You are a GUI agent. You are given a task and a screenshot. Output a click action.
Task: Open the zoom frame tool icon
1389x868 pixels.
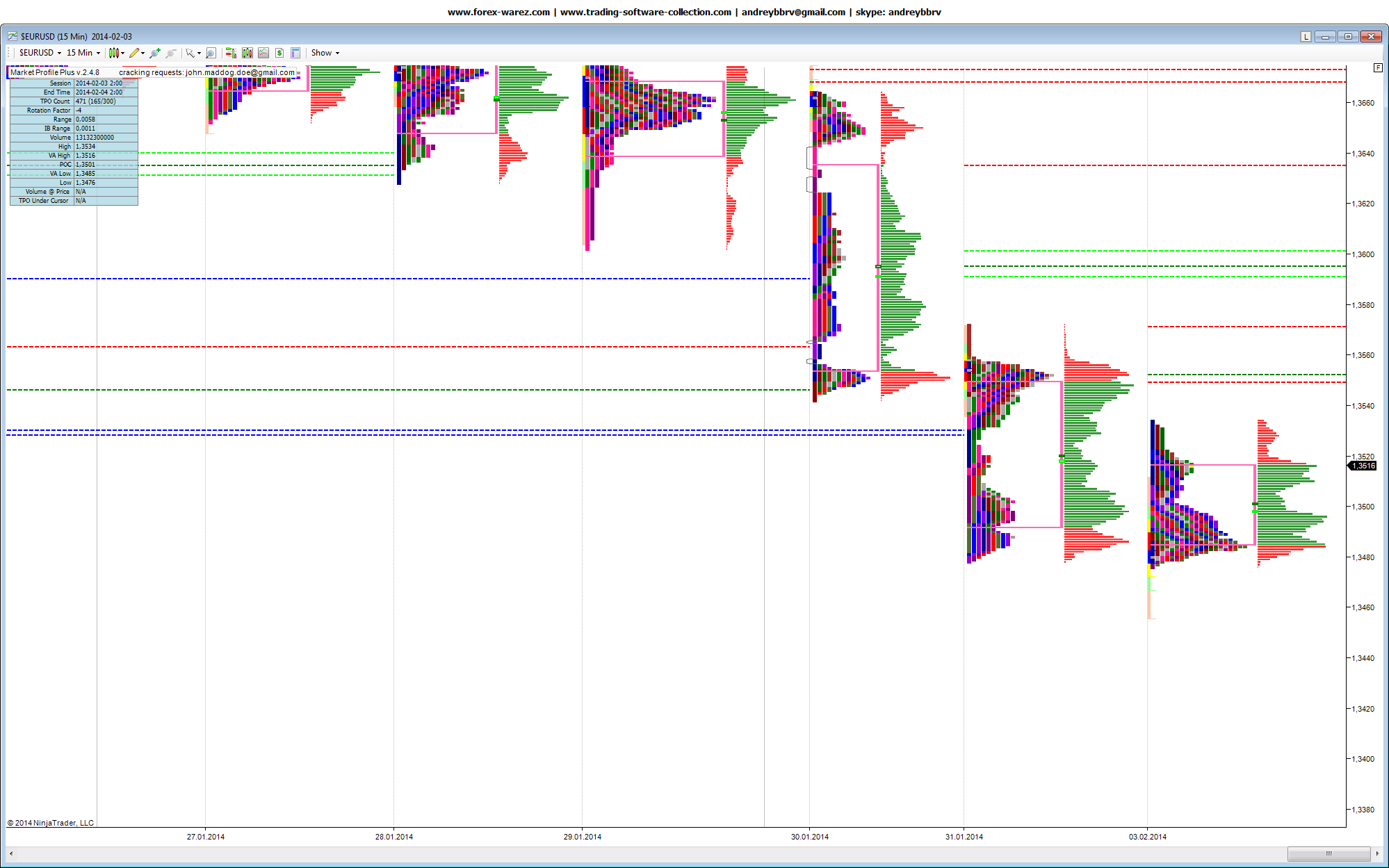pos(211,53)
